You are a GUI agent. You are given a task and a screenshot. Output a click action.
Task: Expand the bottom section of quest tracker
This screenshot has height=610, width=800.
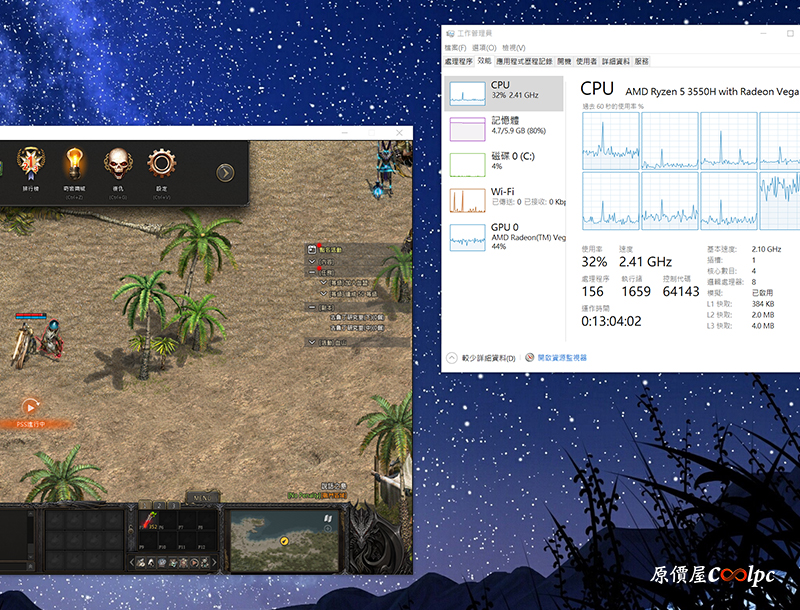tap(312, 342)
